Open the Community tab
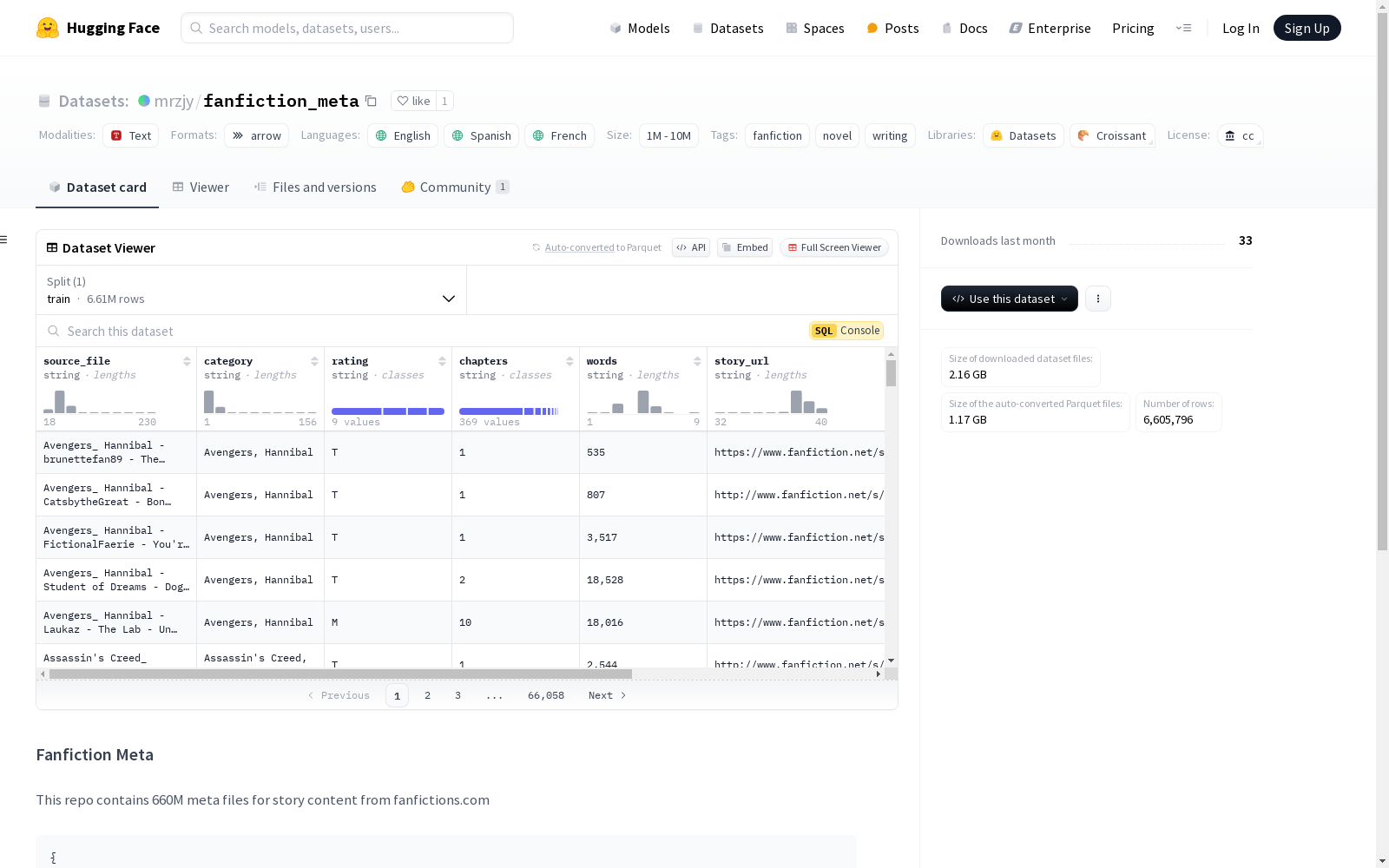 [x=455, y=187]
